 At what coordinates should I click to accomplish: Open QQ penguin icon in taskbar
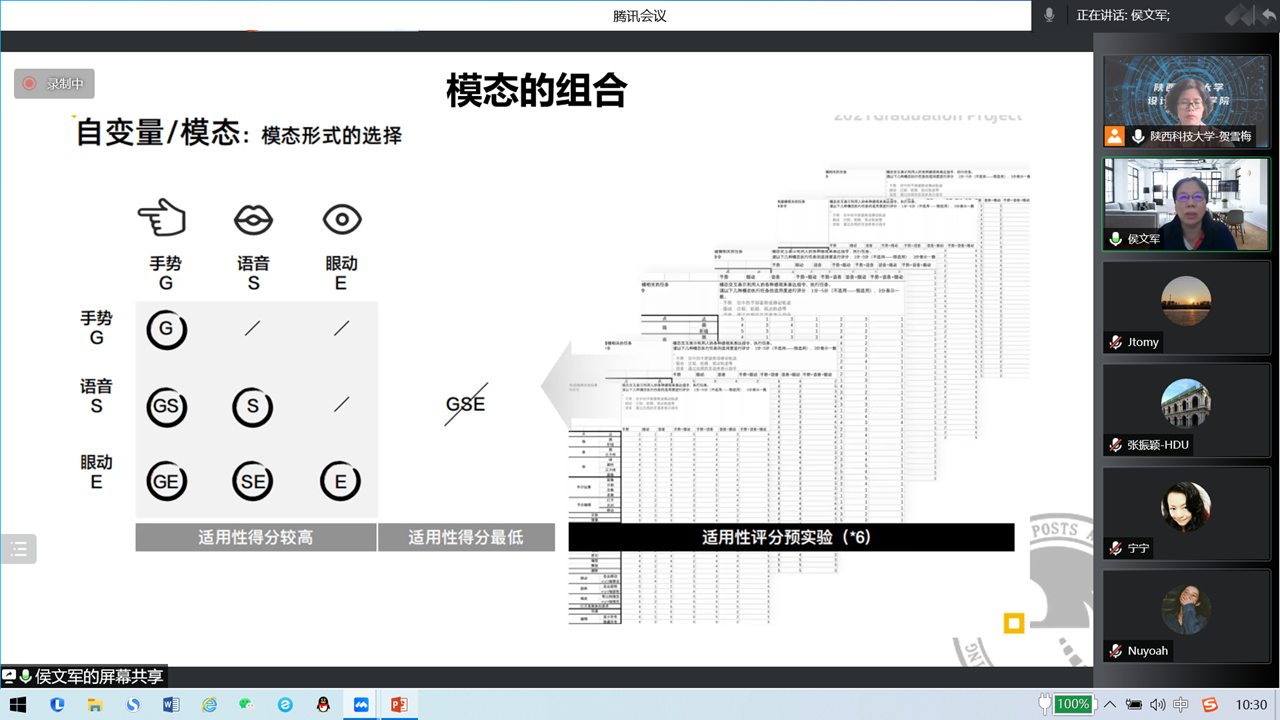323,704
